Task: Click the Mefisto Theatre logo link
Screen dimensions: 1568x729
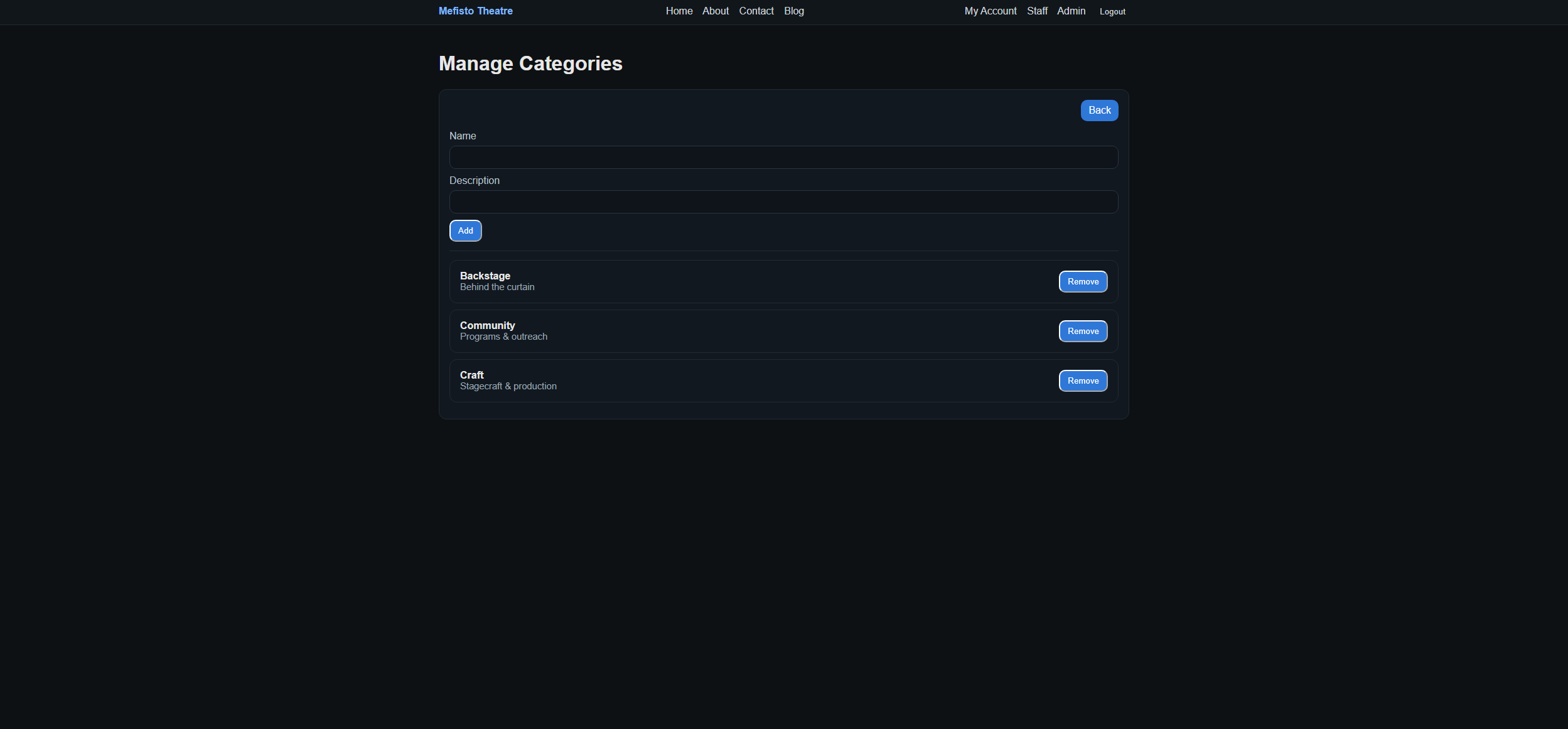Action: coord(475,11)
